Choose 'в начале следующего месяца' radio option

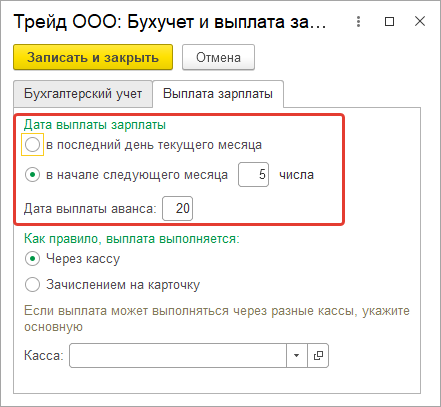point(32,175)
